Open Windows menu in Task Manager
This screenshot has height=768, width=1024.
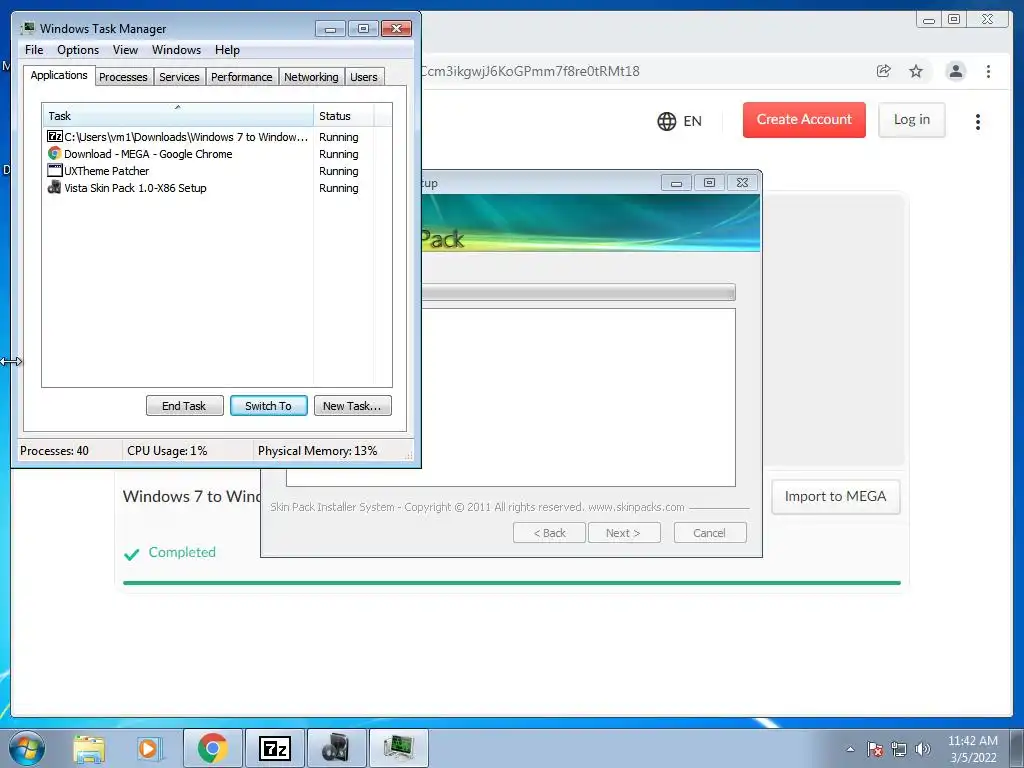(176, 50)
